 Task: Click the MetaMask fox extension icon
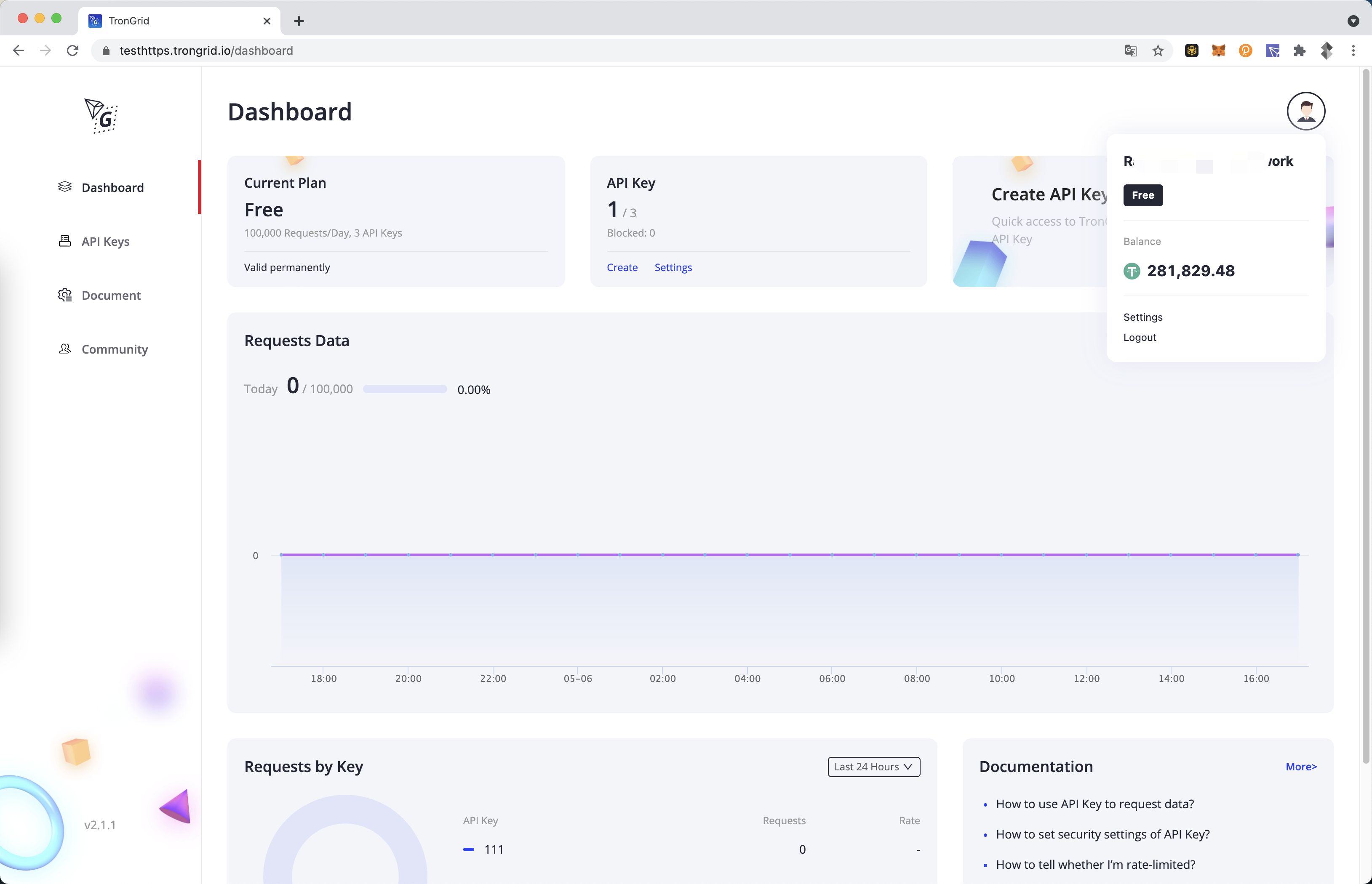[1218, 51]
